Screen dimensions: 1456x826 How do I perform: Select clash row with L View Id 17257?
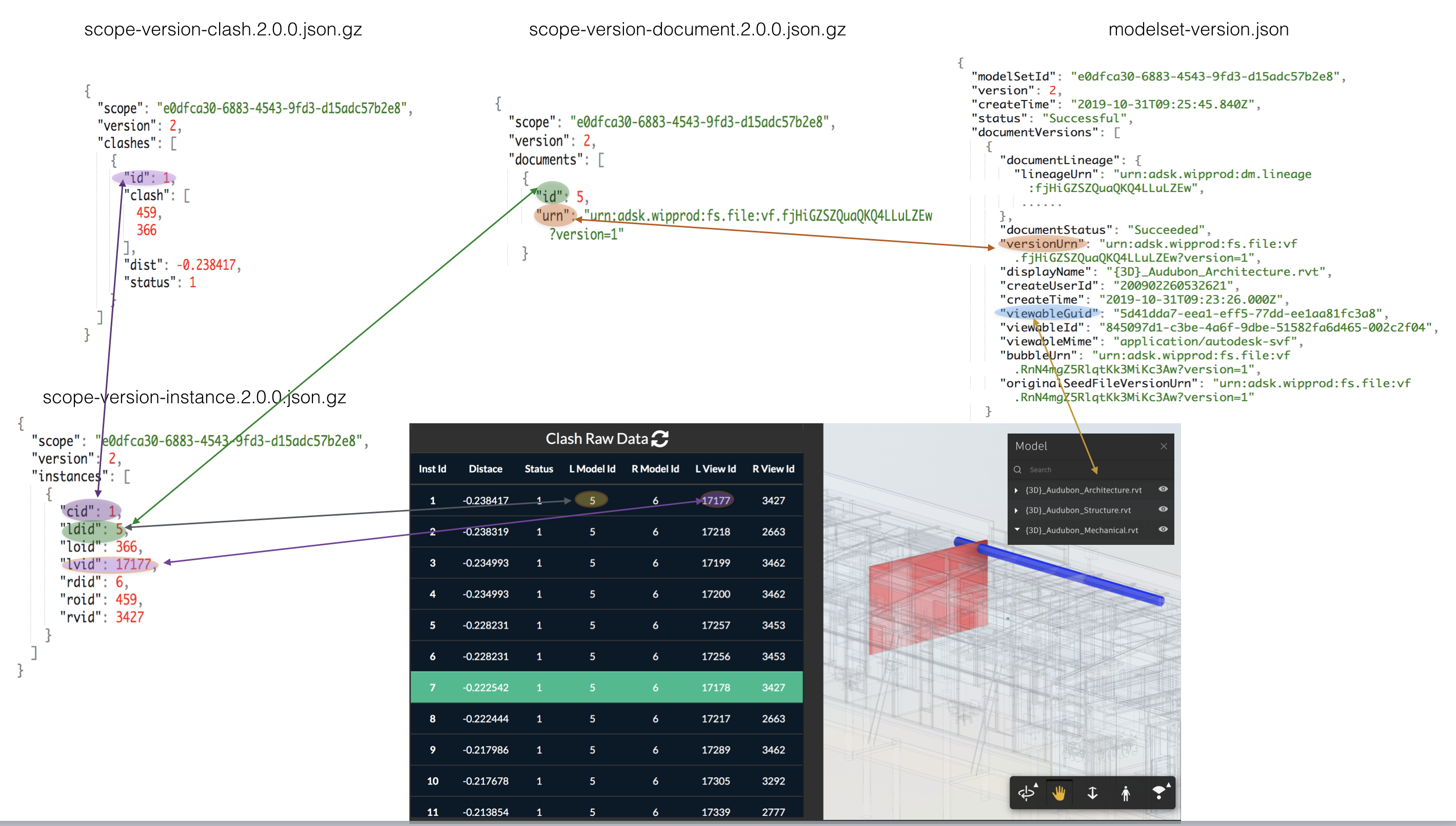point(606,625)
